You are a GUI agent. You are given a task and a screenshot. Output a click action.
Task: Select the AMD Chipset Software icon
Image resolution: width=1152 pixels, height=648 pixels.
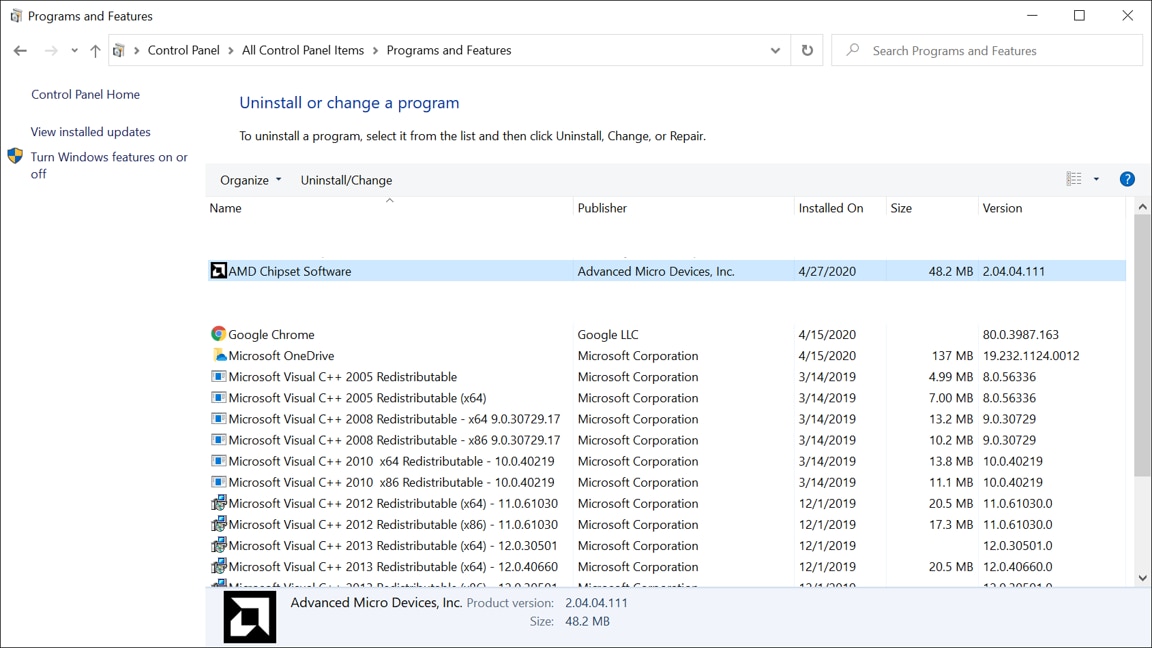tap(218, 271)
